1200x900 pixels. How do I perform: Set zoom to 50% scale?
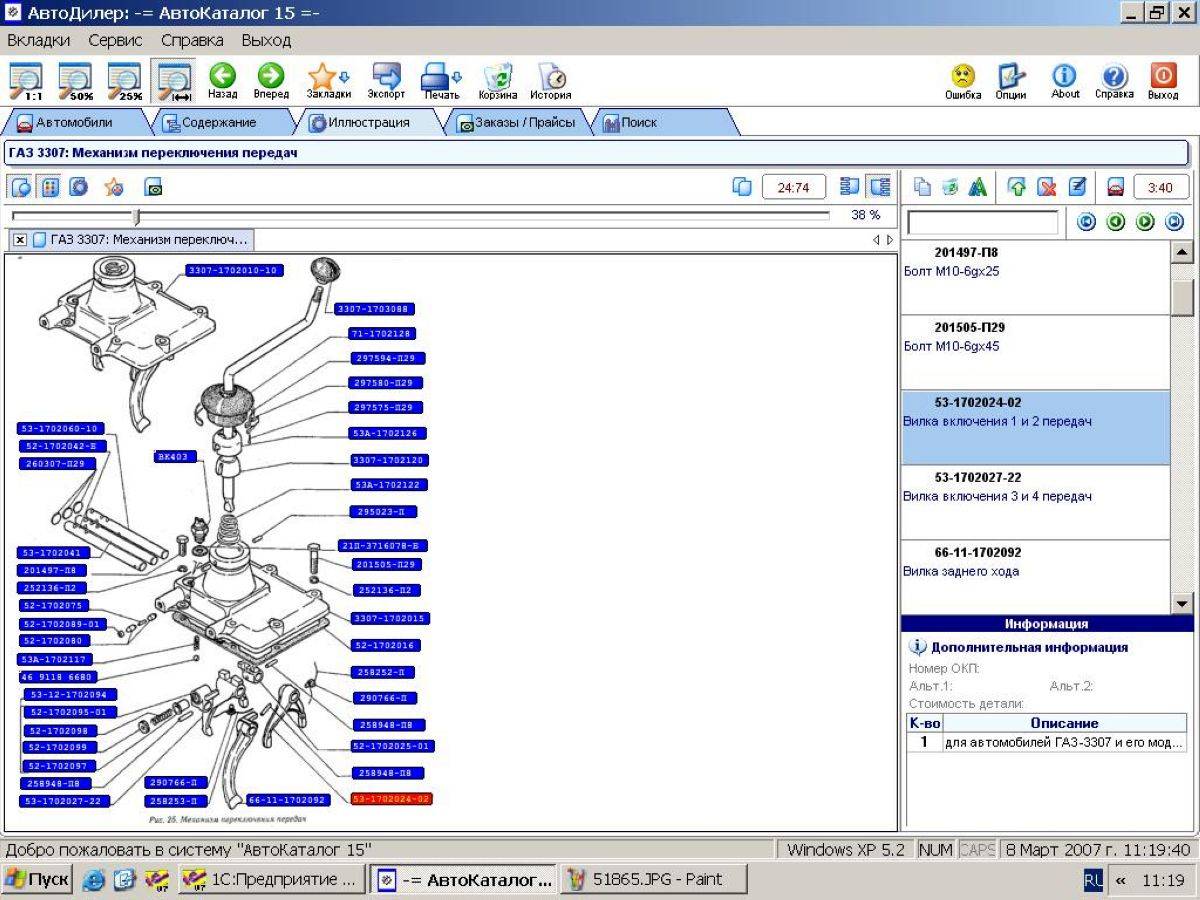75,81
